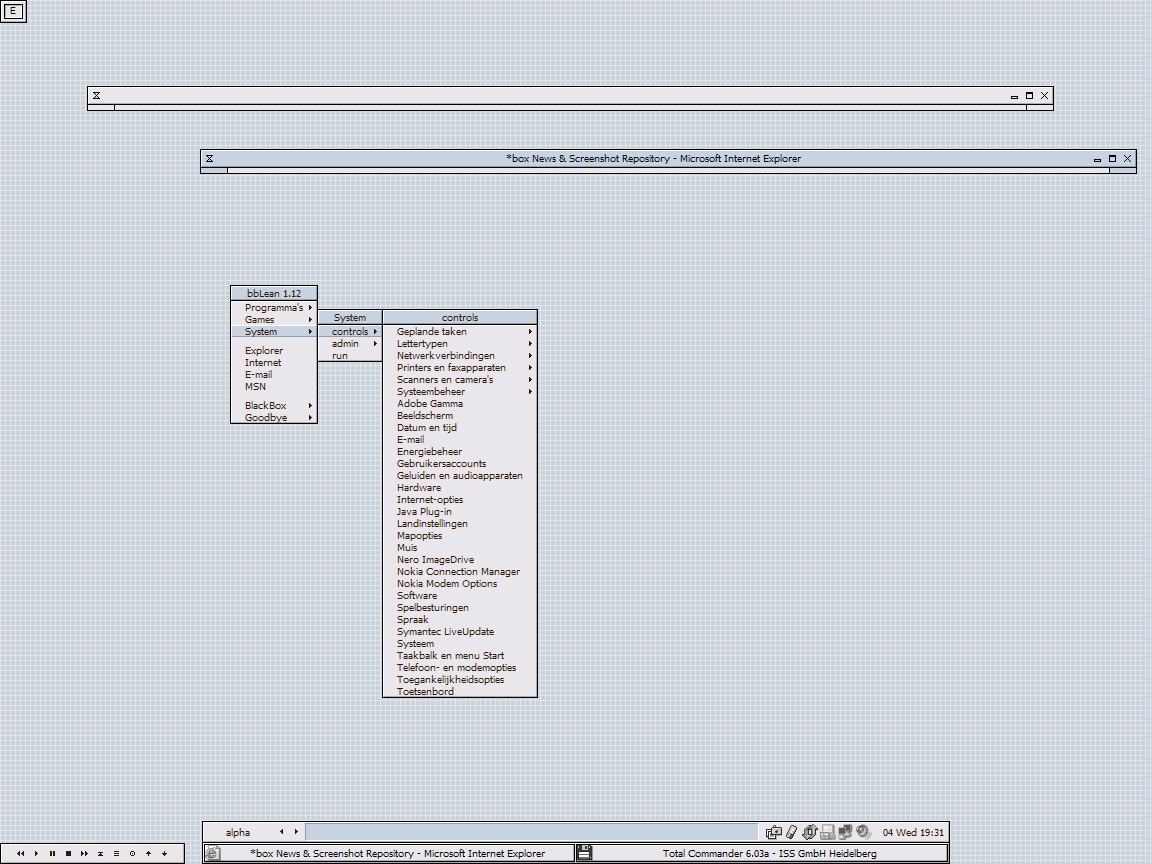The width and height of the screenshot is (1152, 864).
Task: Click the USB safely-remove tray icon
Action: (791, 832)
